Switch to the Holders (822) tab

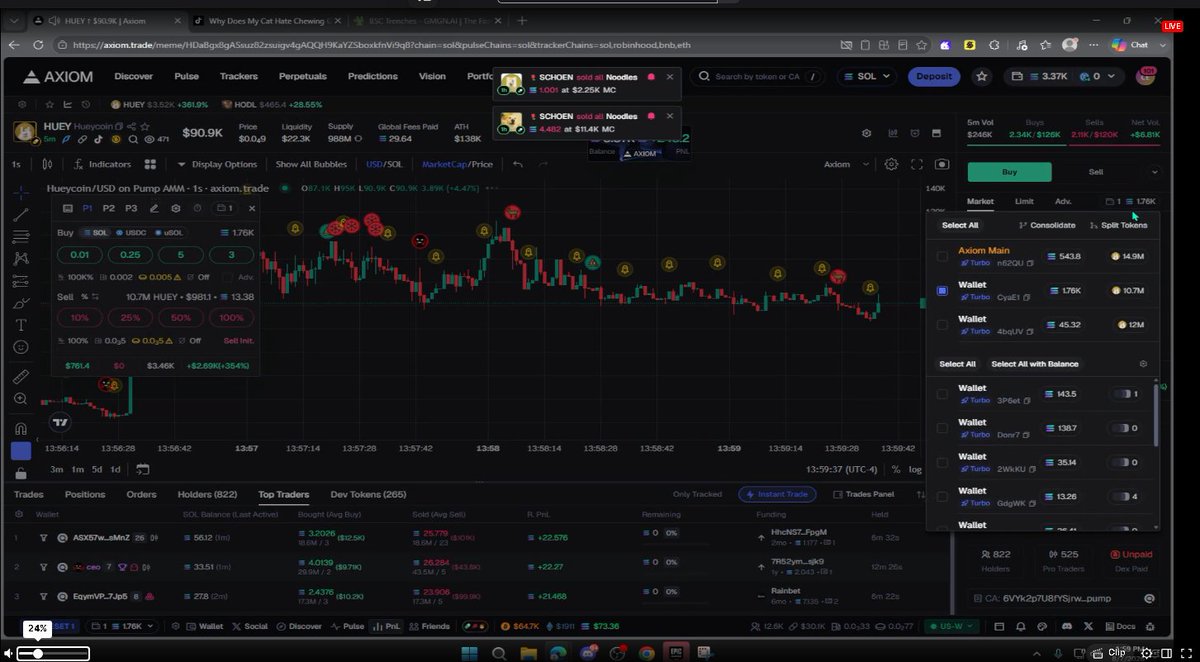tap(207, 494)
